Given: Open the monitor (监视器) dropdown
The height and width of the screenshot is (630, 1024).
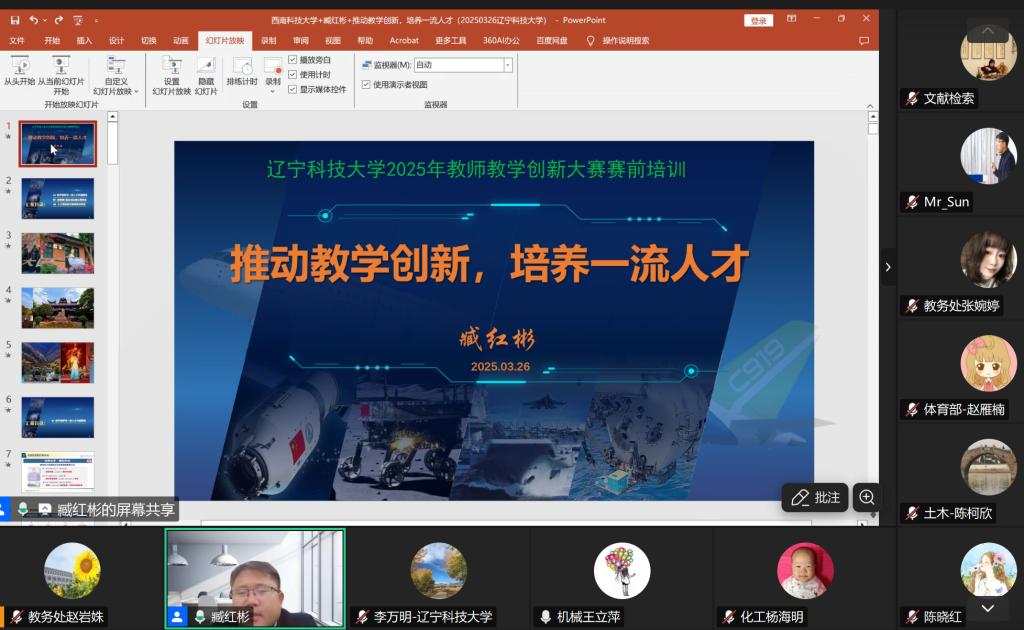Looking at the screenshot, I should 508,65.
